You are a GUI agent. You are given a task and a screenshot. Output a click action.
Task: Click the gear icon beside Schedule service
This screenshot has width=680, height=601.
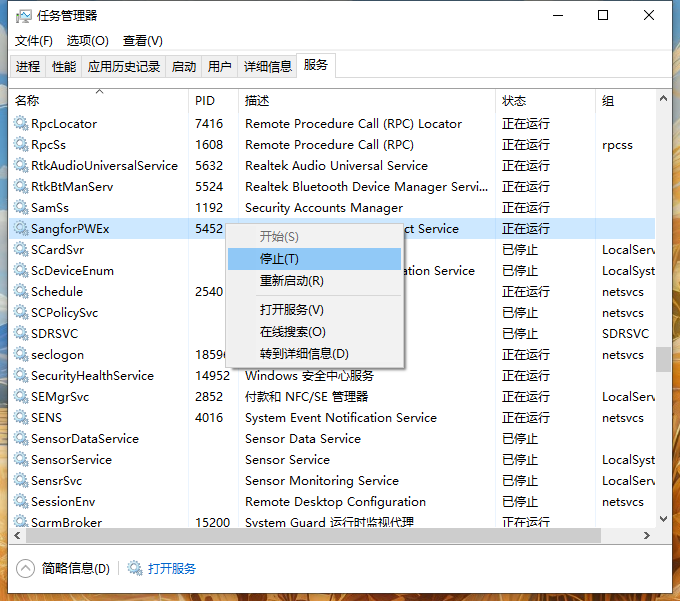click(x=21, y=292)
